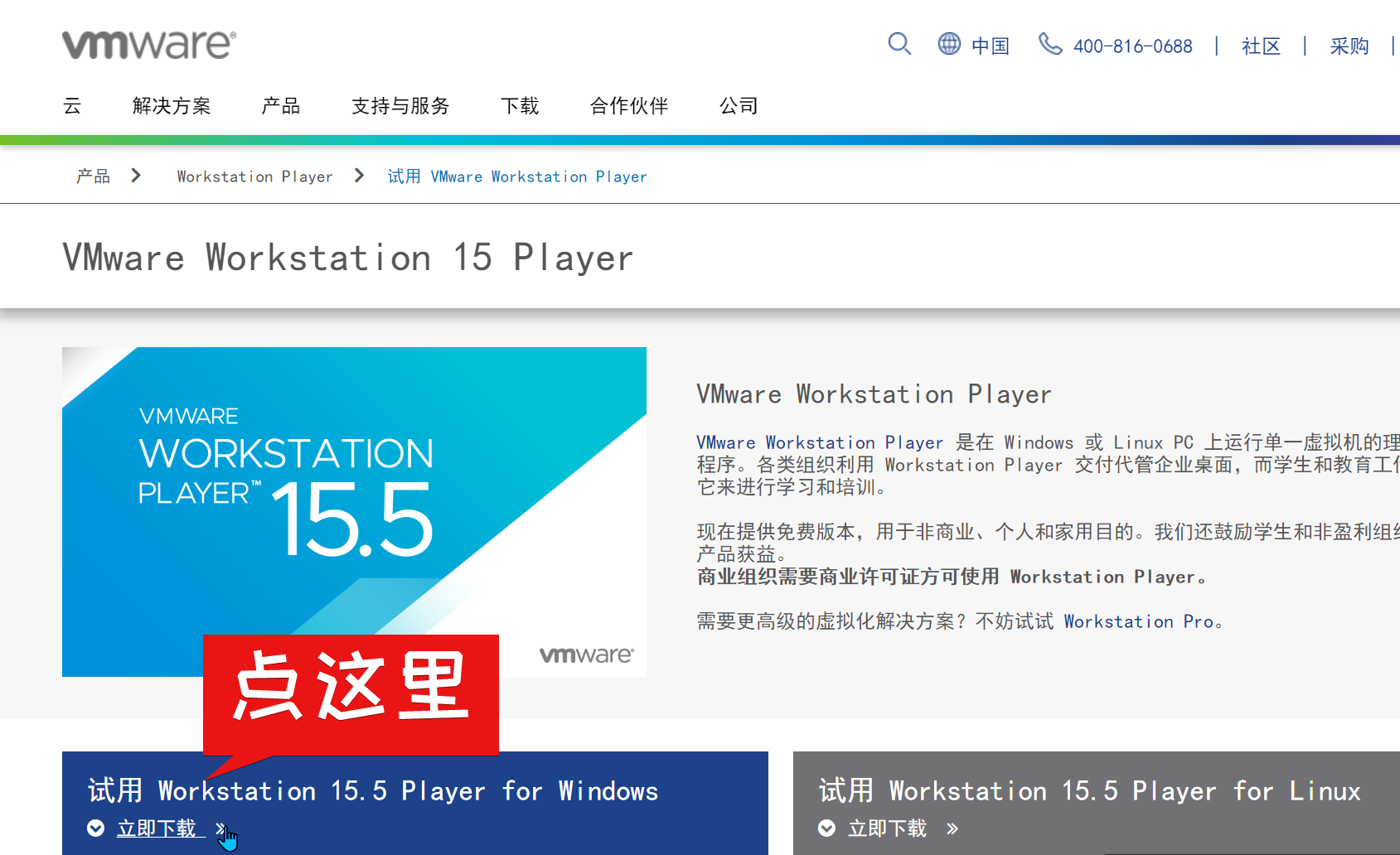Open the 云 menu

72,106
